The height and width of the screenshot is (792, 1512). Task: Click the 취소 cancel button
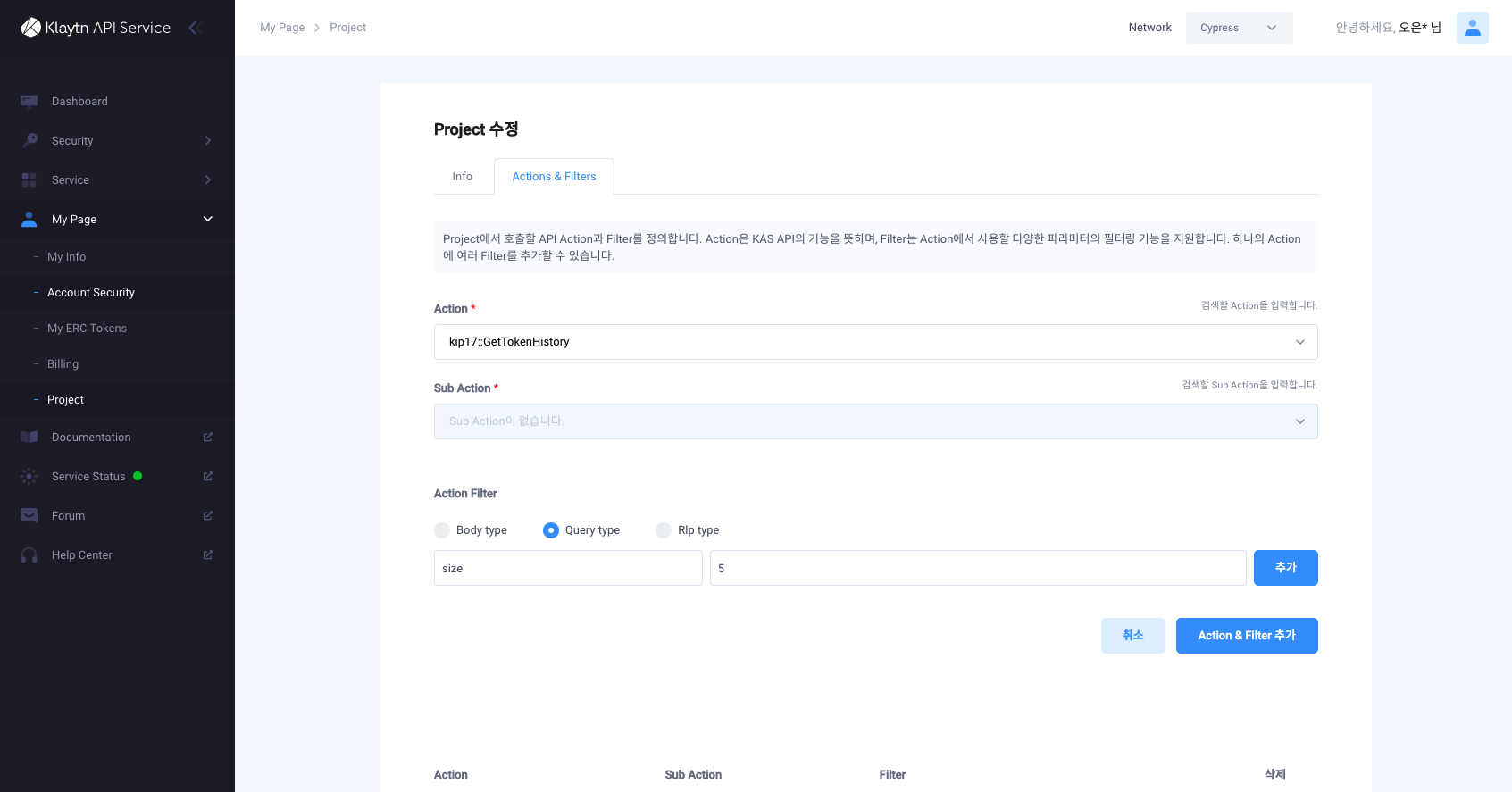(x=1133, y=636)
